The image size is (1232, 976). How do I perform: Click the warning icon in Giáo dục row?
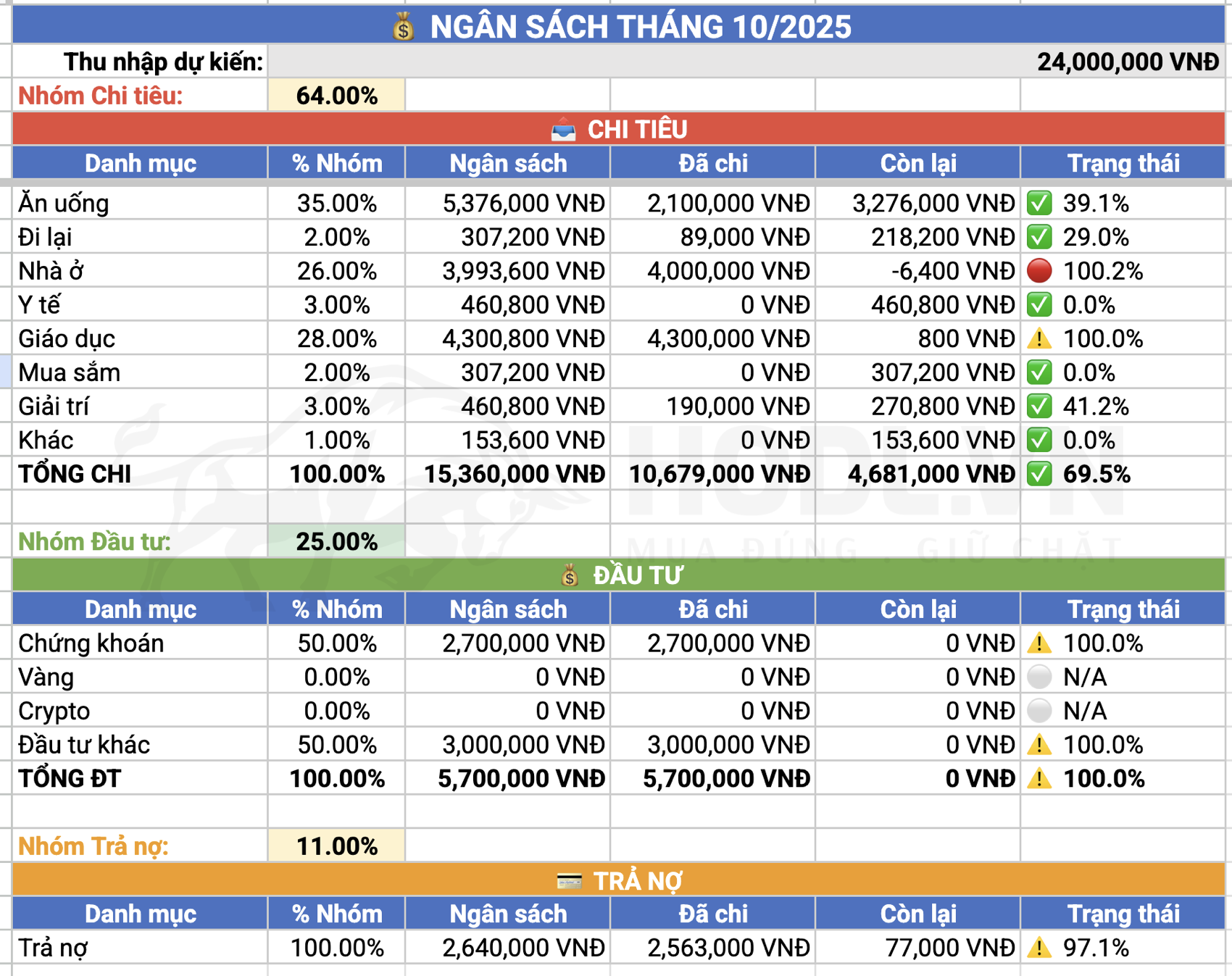[x=1039, y=338]
